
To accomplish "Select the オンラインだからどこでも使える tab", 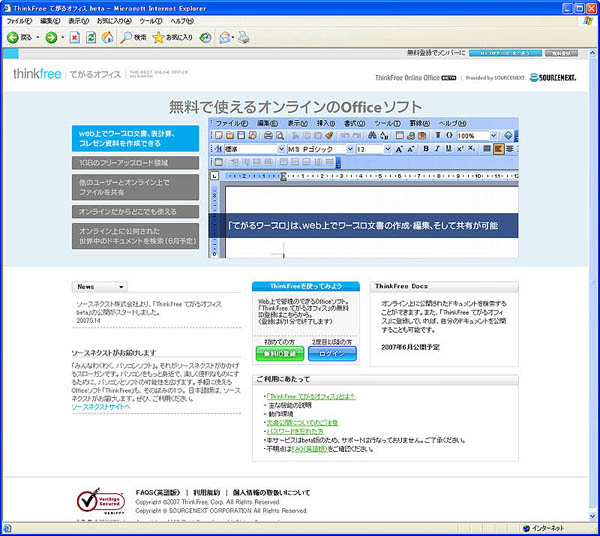I will (135, 211).
